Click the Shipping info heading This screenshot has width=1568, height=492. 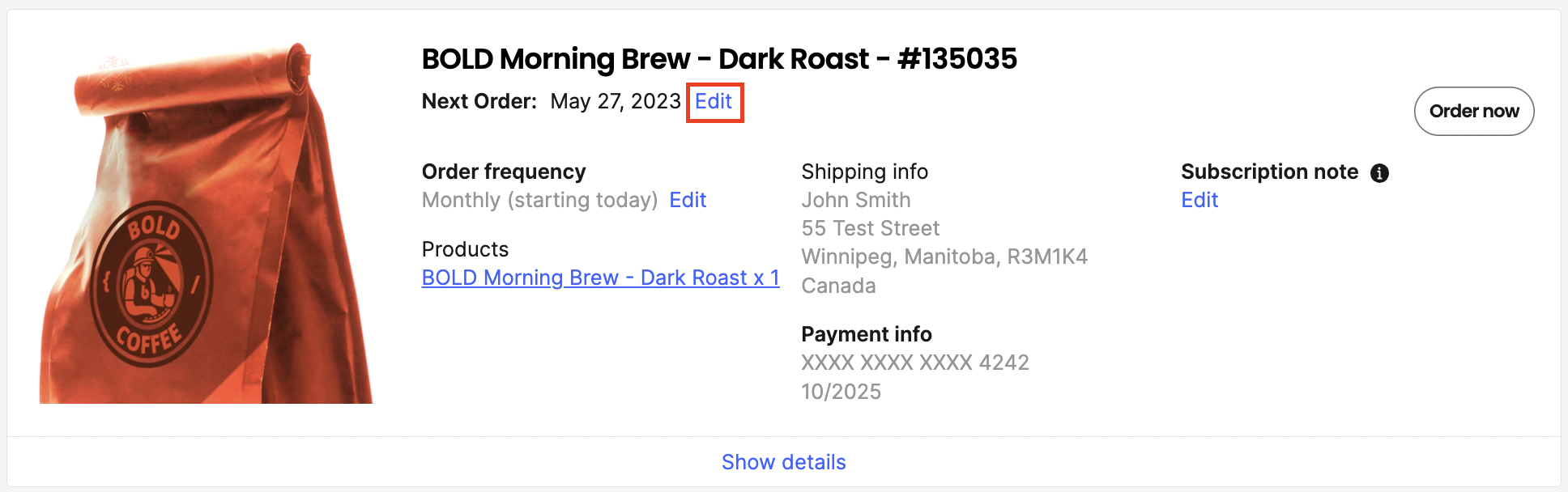[x=865, y=172]
